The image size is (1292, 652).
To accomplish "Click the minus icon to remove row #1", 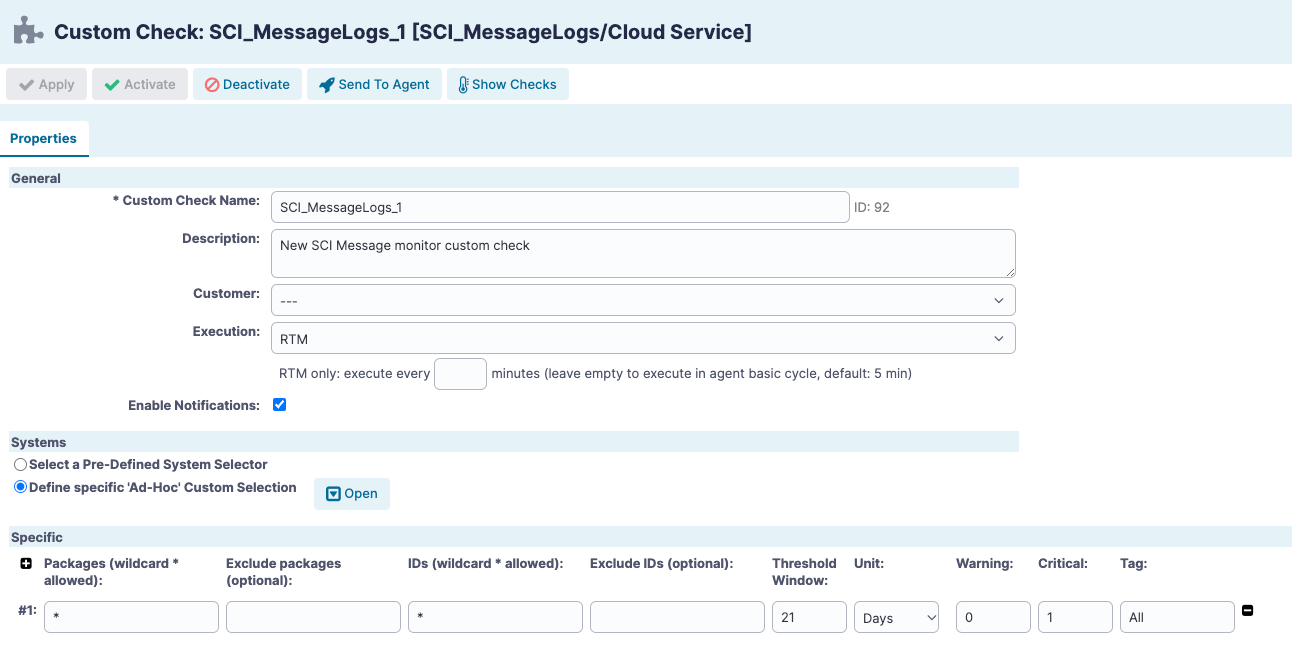I will pyautogui.click(x=1247, y=610).
